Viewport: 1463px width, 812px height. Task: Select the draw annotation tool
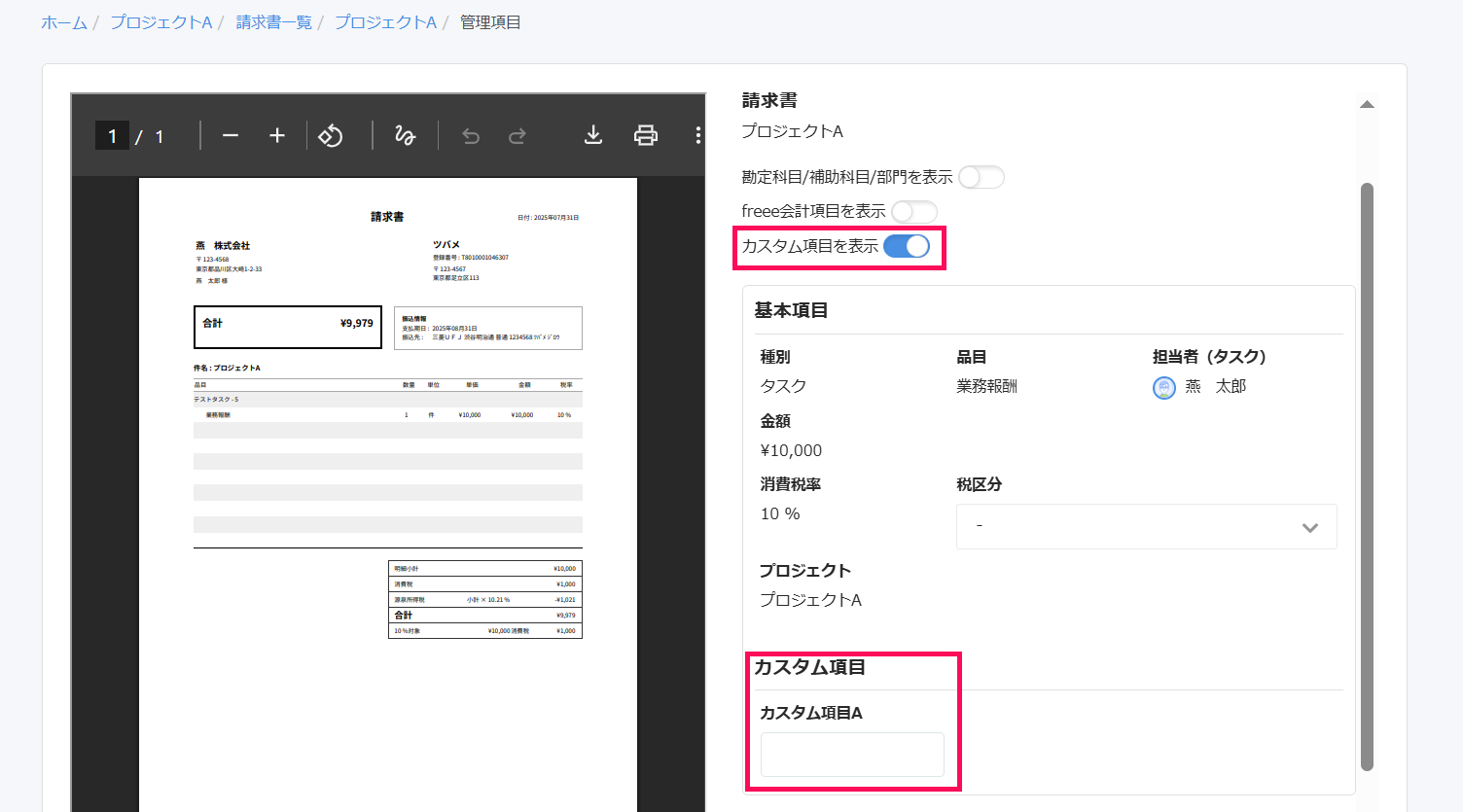(x=405, y=135)
